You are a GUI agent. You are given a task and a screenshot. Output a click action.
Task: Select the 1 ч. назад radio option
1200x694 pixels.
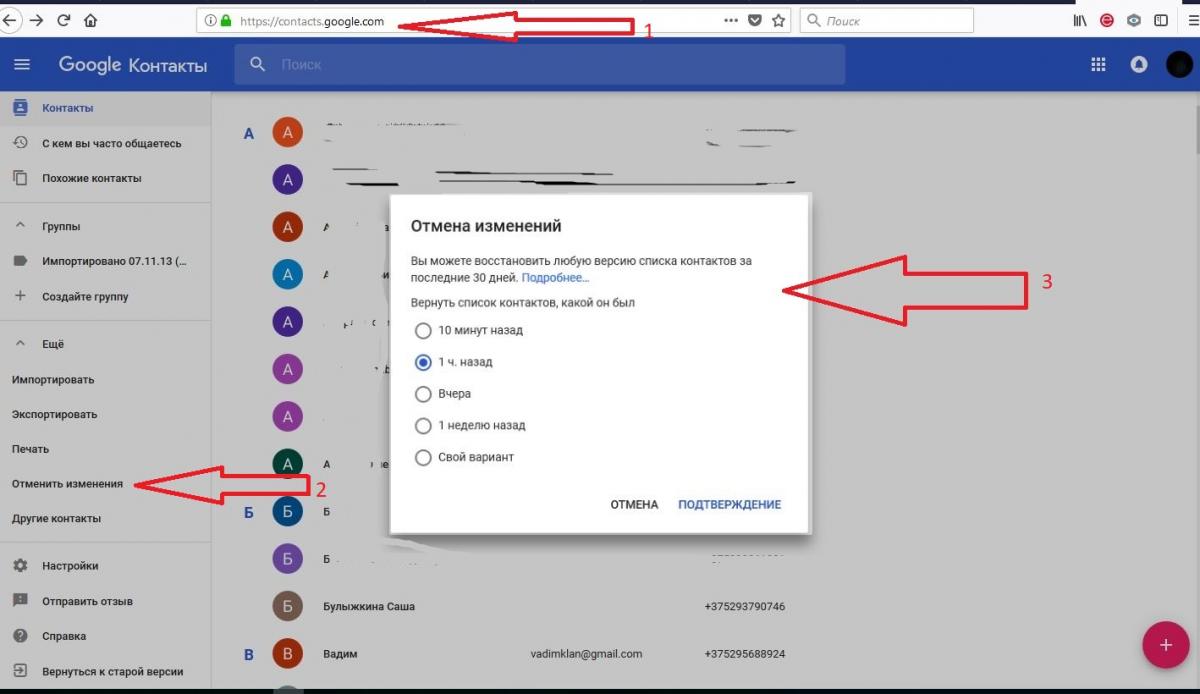423,362
